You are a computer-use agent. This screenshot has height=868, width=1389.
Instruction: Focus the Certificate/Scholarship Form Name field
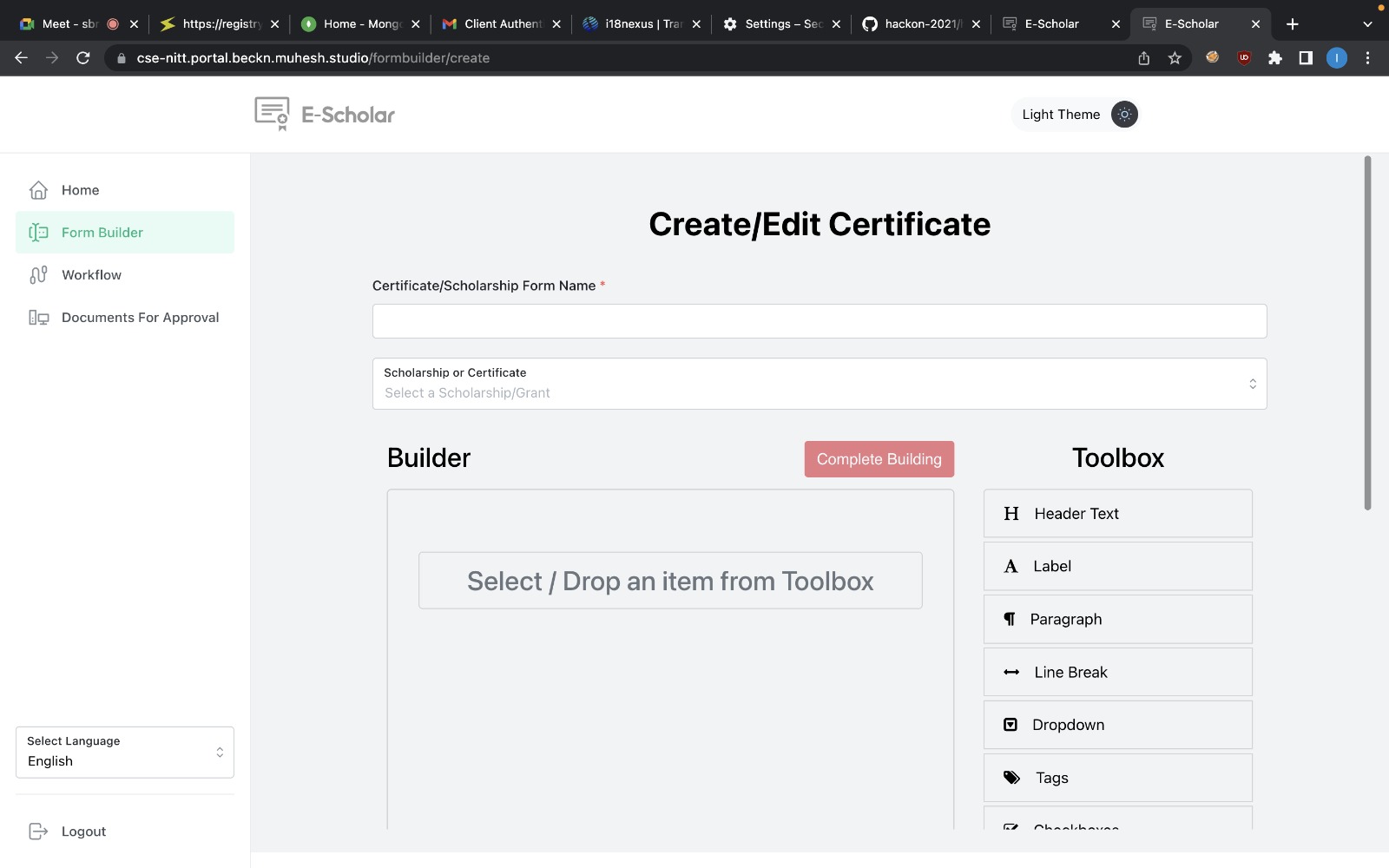tap(820, 321)
